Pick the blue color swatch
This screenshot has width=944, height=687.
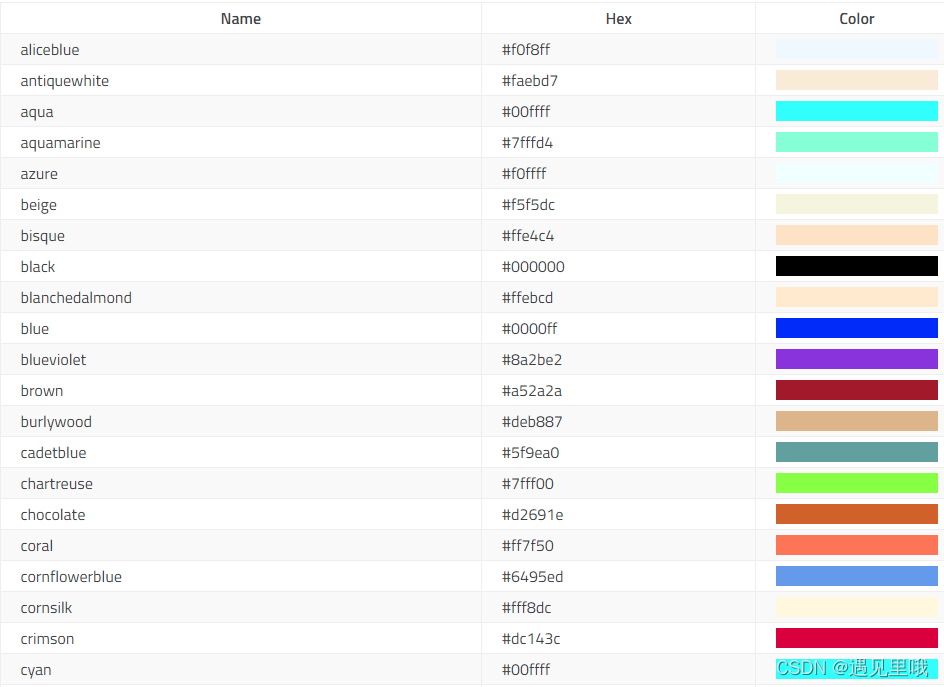tap(857, 328)
